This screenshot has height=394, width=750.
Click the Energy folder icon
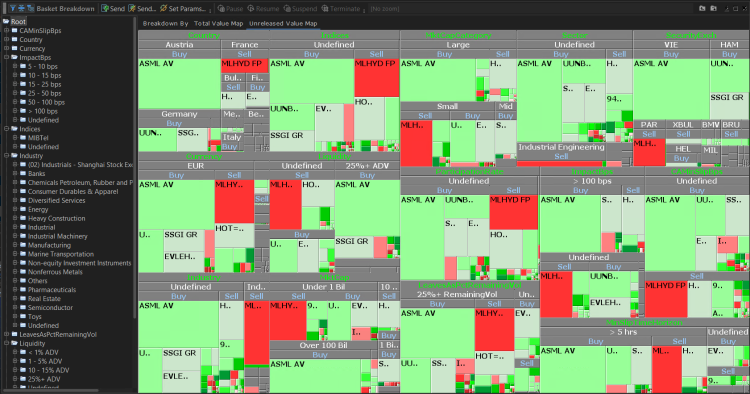click(x=23, y=209)
